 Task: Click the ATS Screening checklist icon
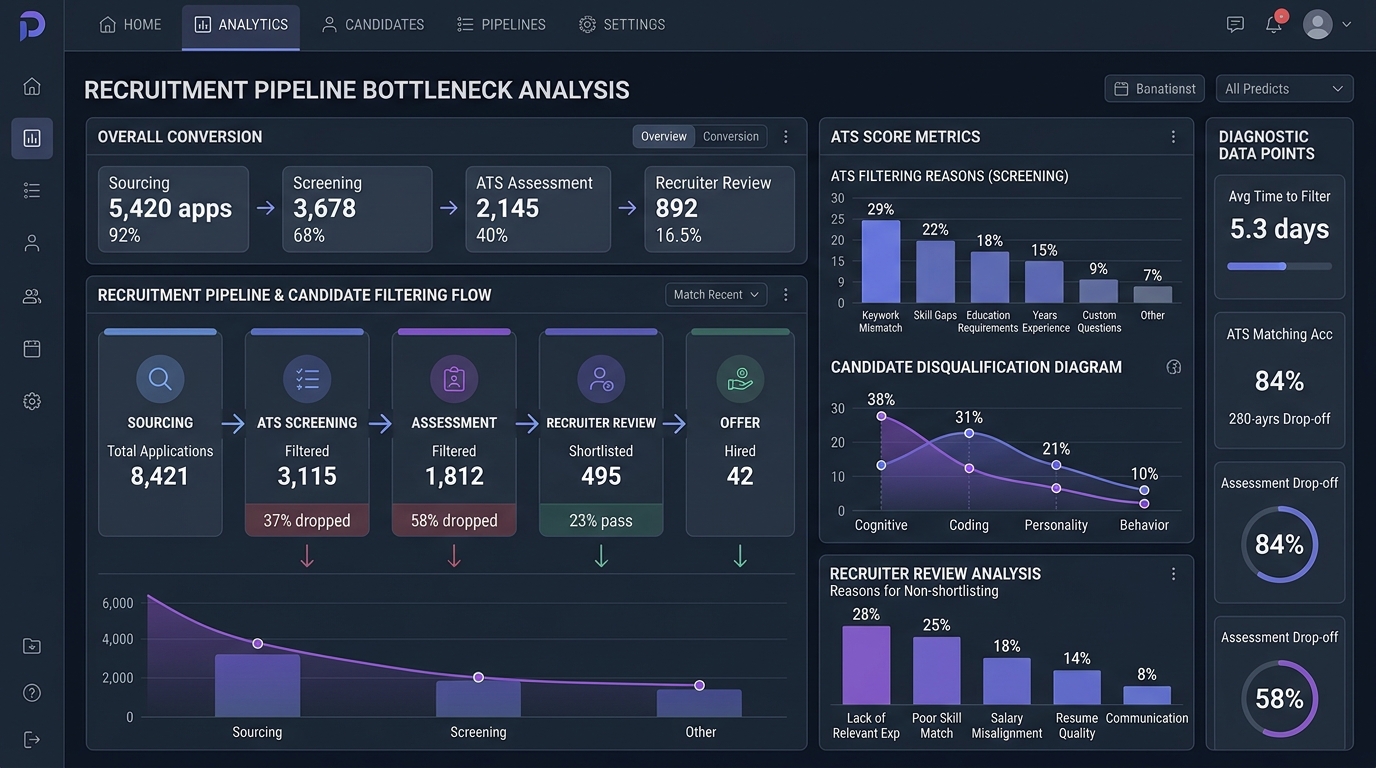307,379
